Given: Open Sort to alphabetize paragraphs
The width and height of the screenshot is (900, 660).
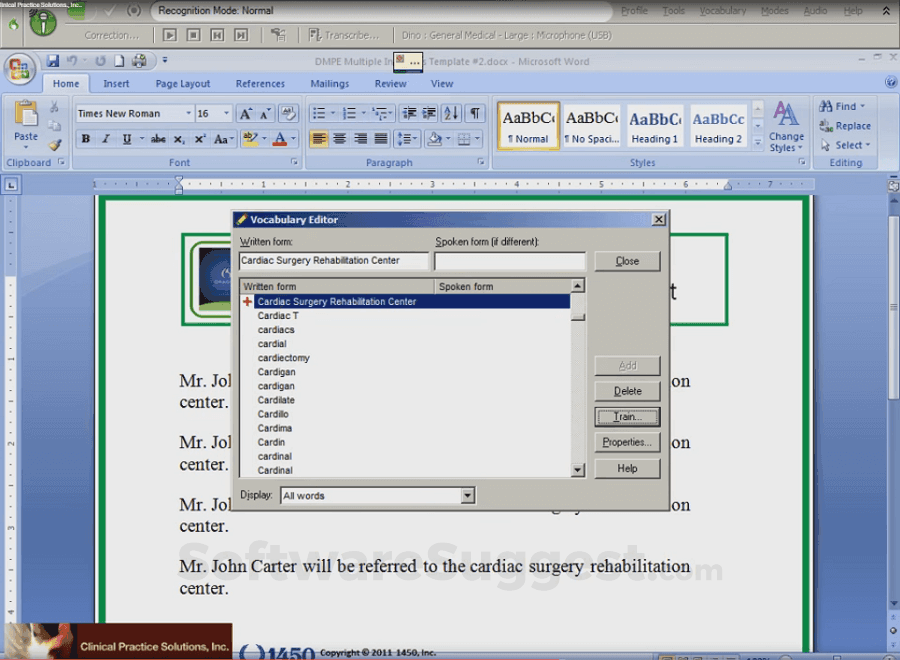Looking at the screenshot, I should point(452,113).
